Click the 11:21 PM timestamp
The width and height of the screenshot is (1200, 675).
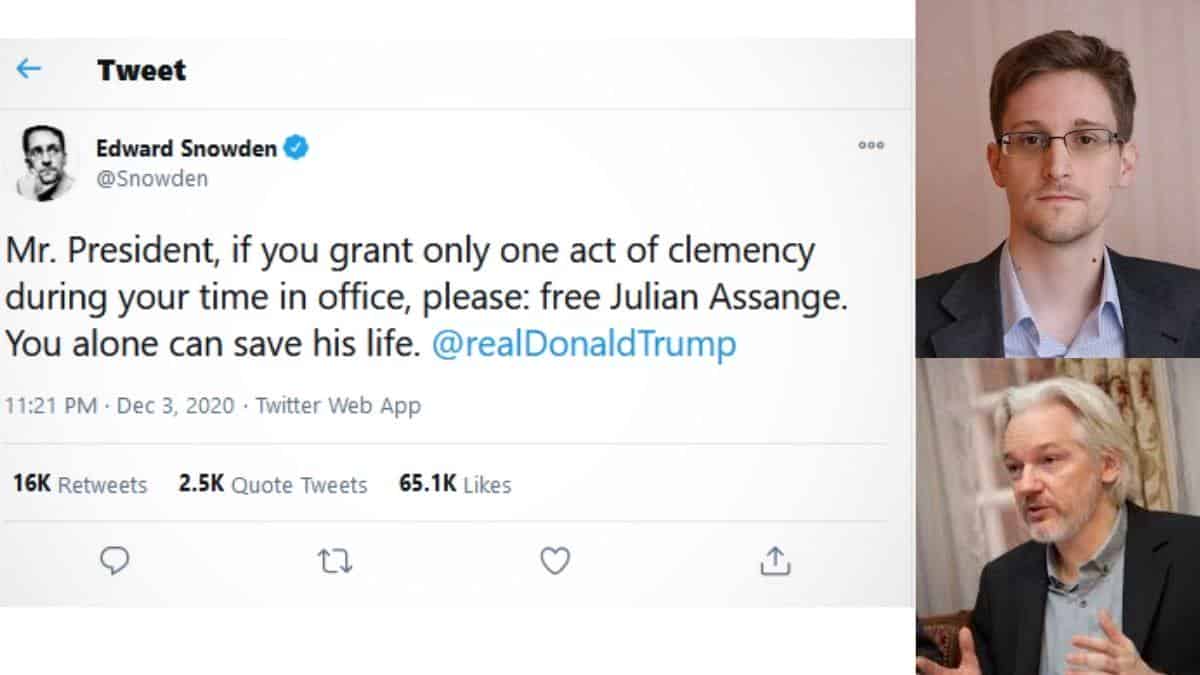[x=52, y=406]
